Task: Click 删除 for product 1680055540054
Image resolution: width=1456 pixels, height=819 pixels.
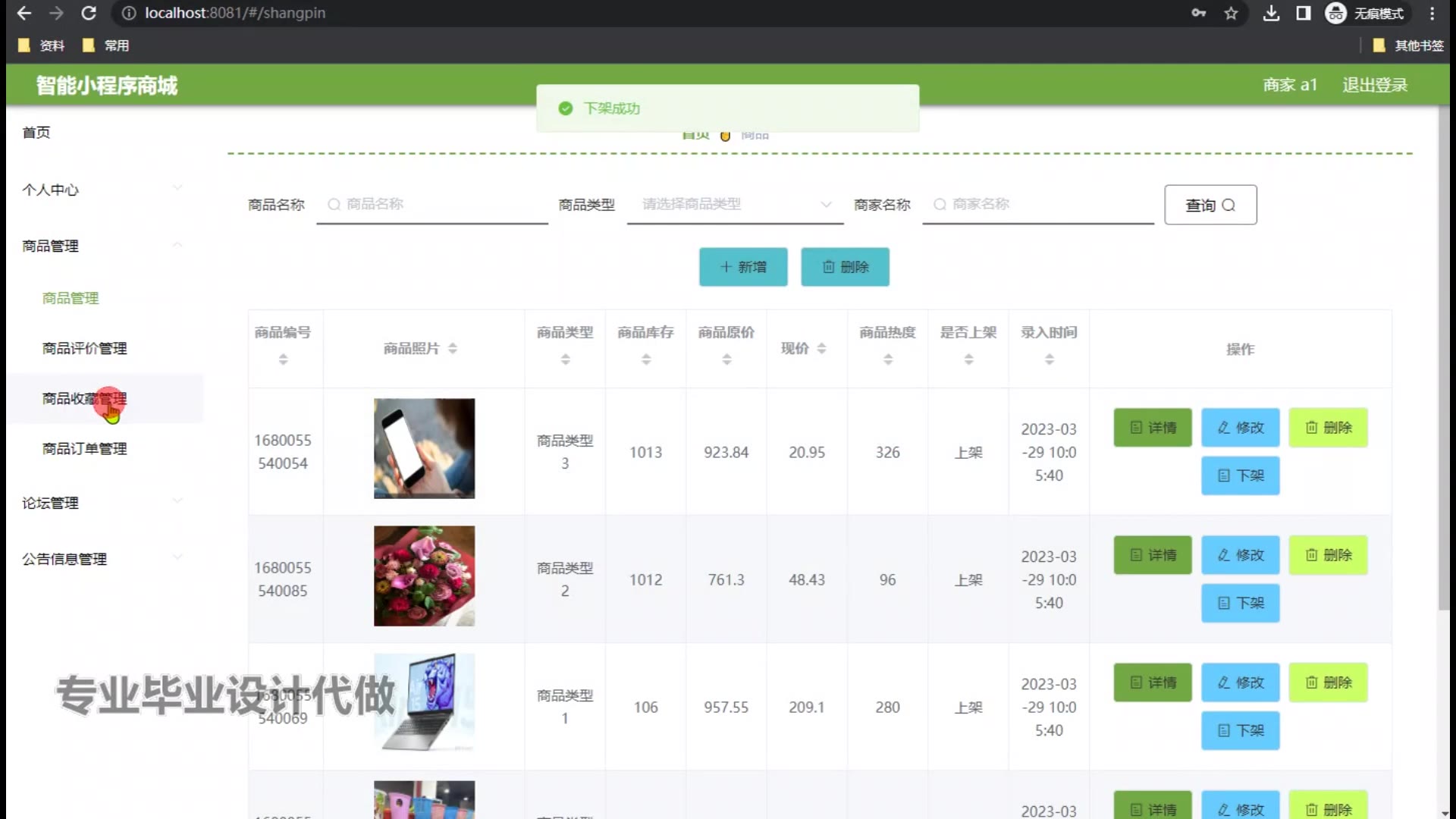Action: (x=1329, y=428)
